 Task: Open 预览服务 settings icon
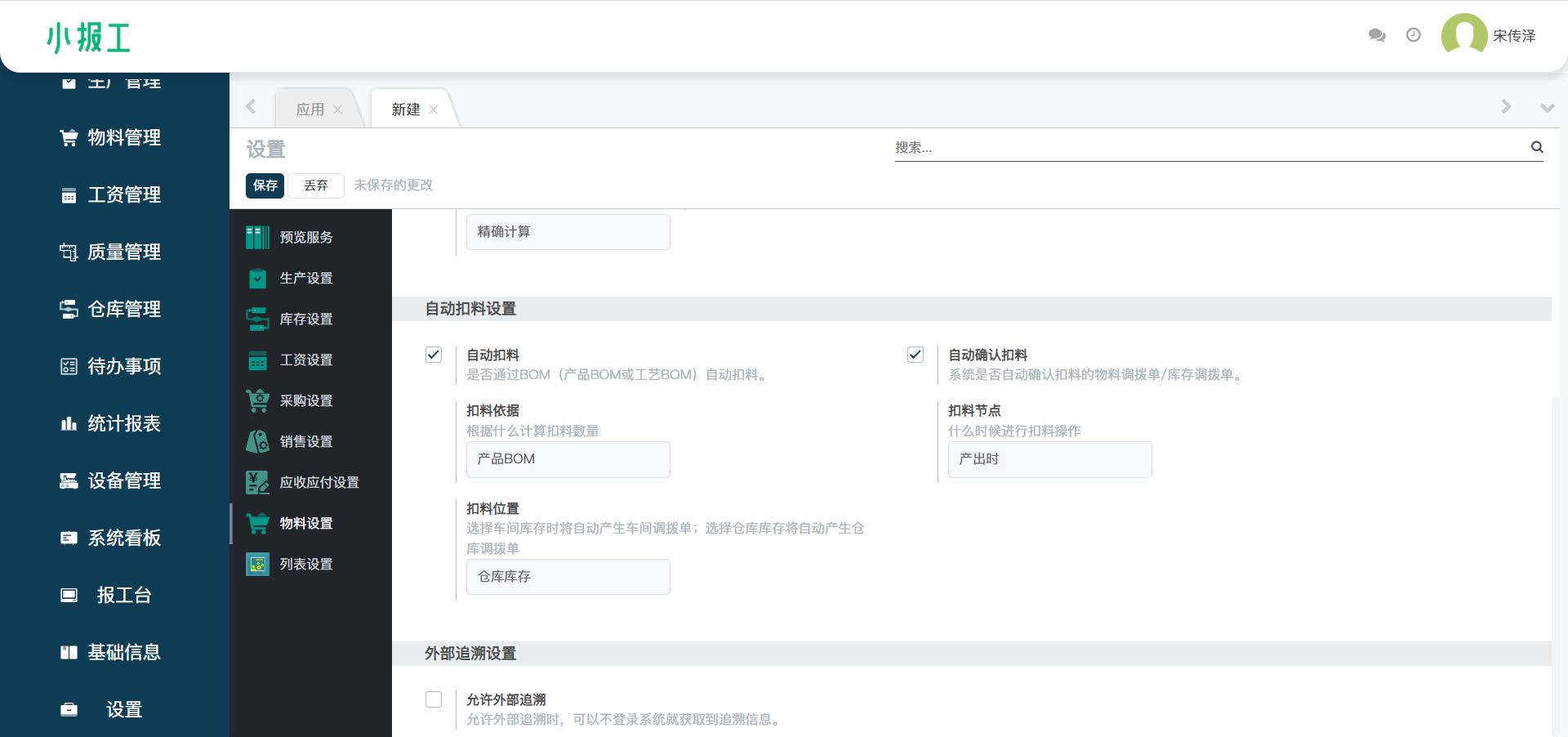pyautogui.click(x=257, y=238)
